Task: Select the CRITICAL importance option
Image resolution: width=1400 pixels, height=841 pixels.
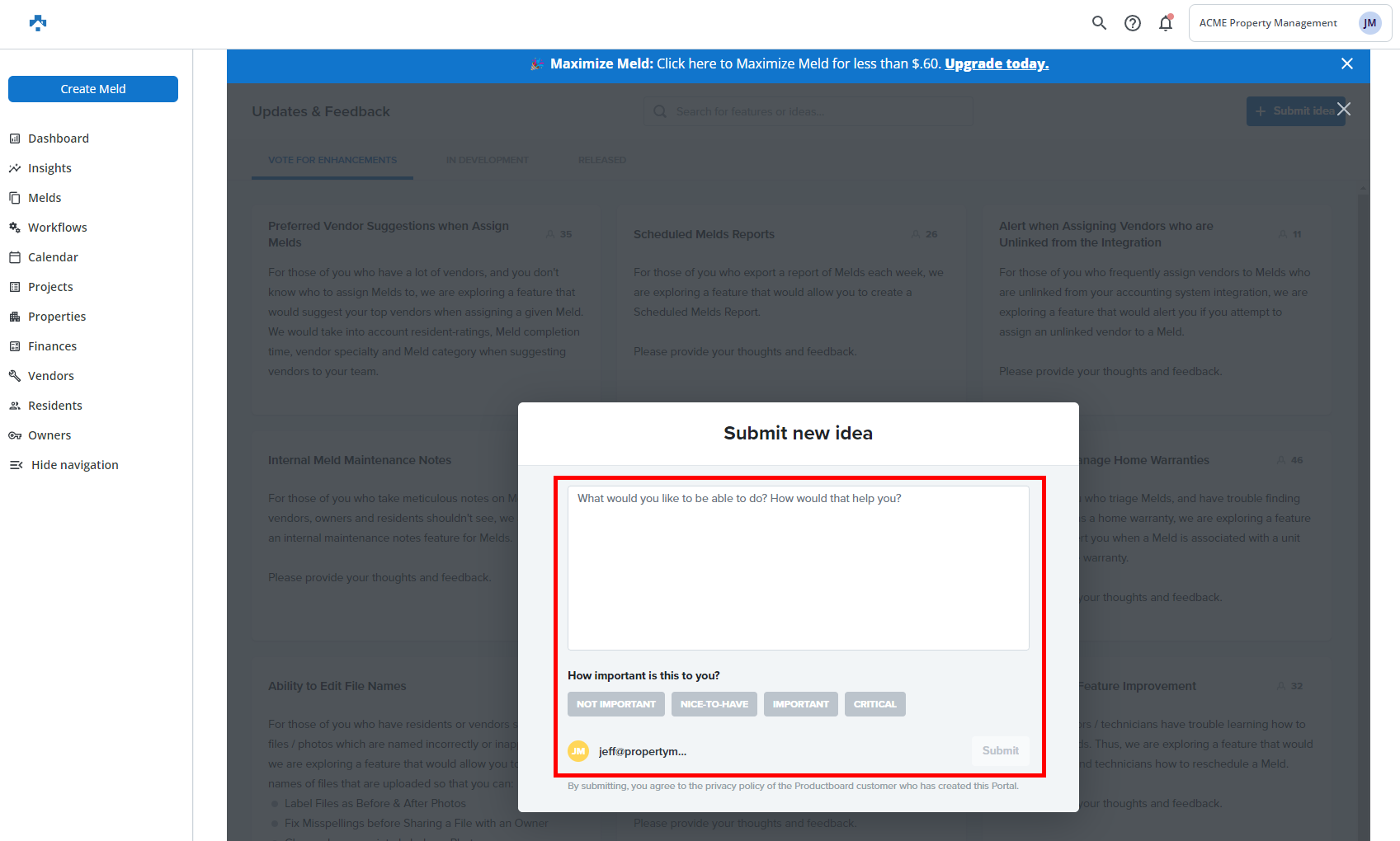Action: pos(874,703)
